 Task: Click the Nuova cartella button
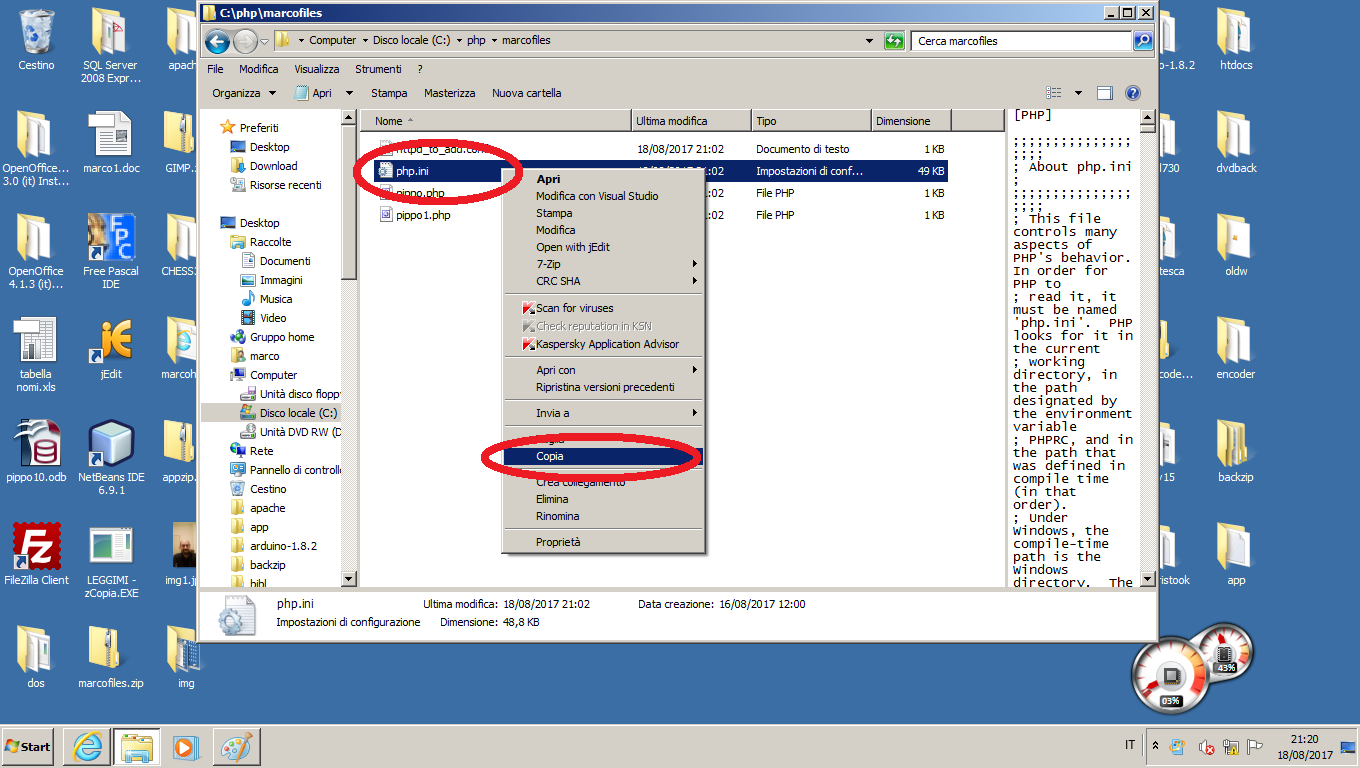(526, 93)
